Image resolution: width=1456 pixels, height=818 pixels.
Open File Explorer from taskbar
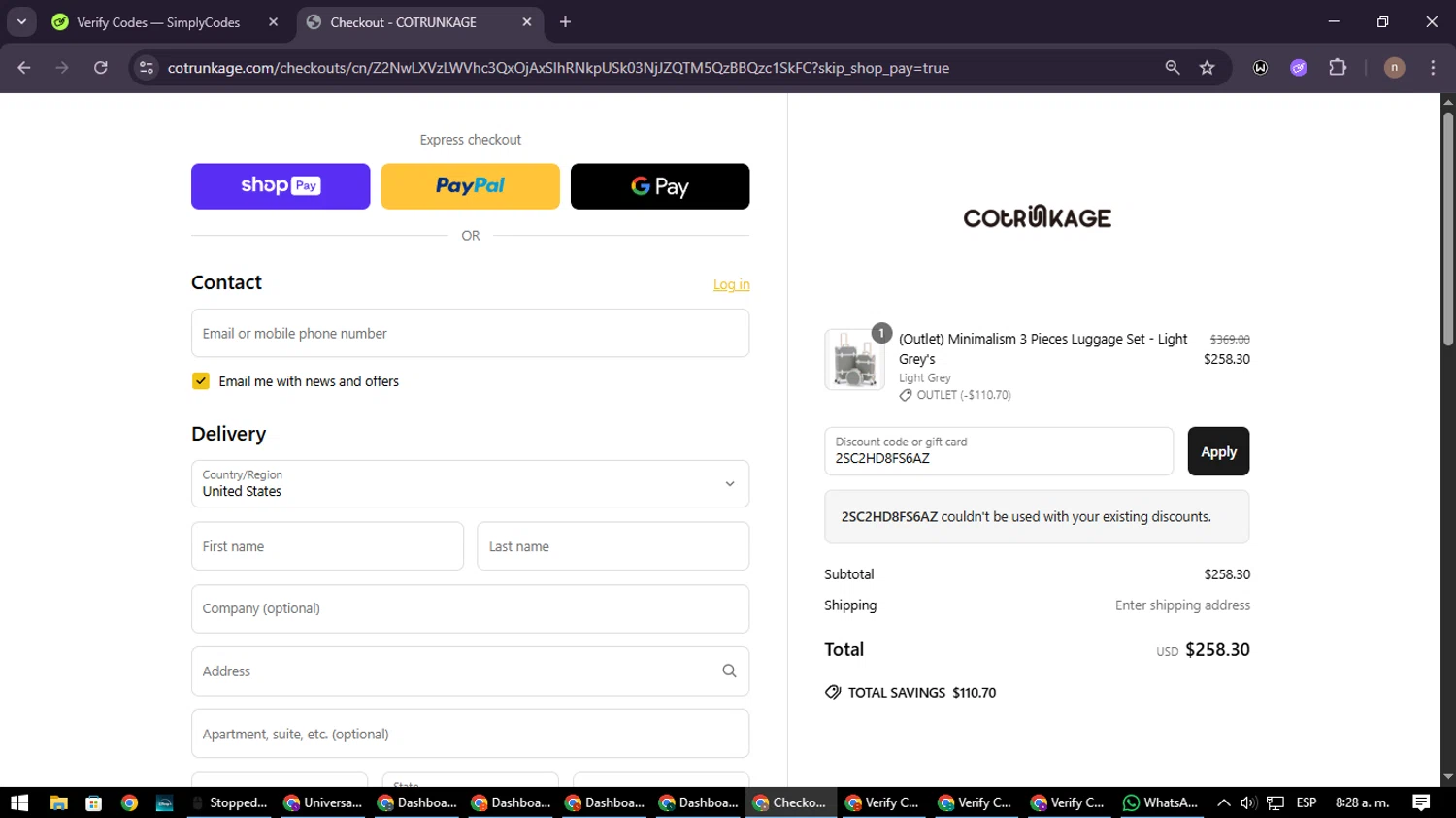click(x=58, y=802)
